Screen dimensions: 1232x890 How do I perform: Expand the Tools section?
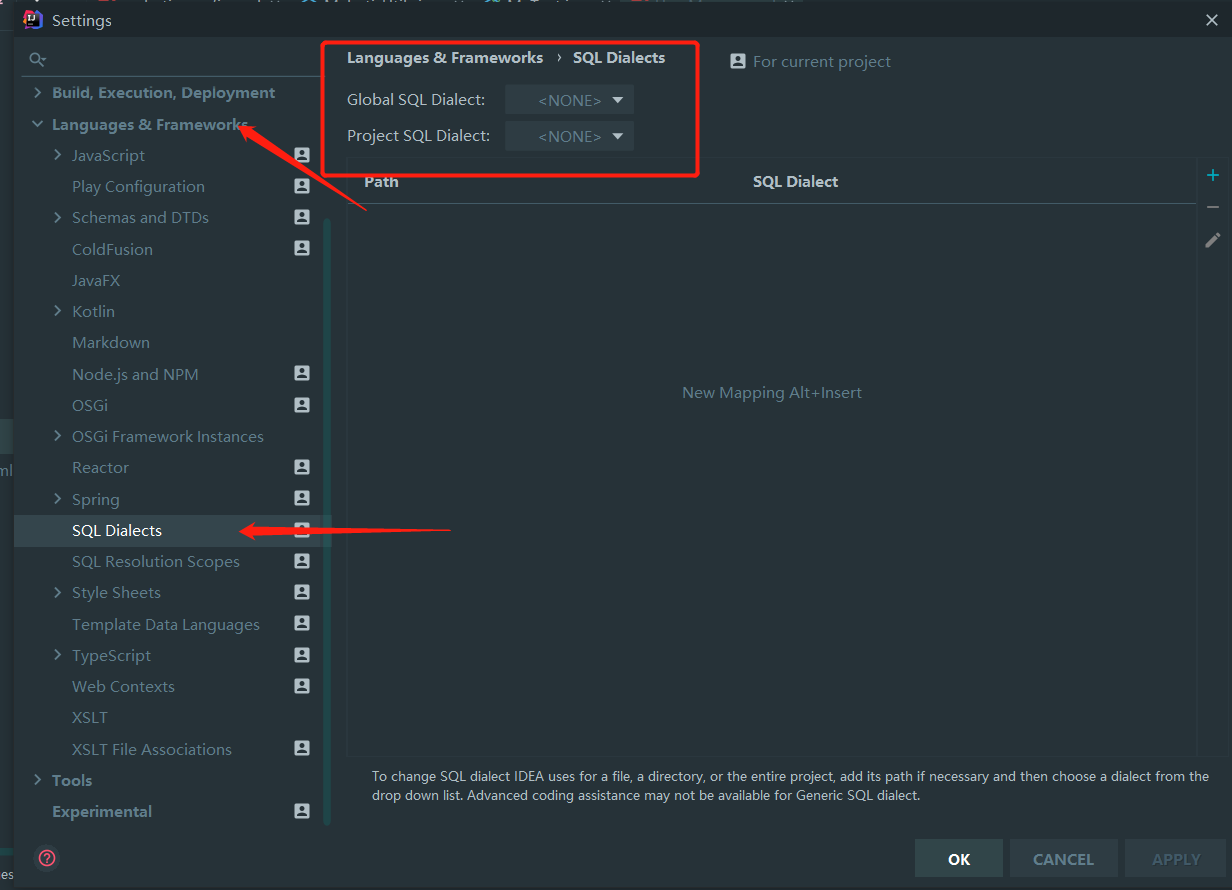pyautogui.click(x=38, y=780)
